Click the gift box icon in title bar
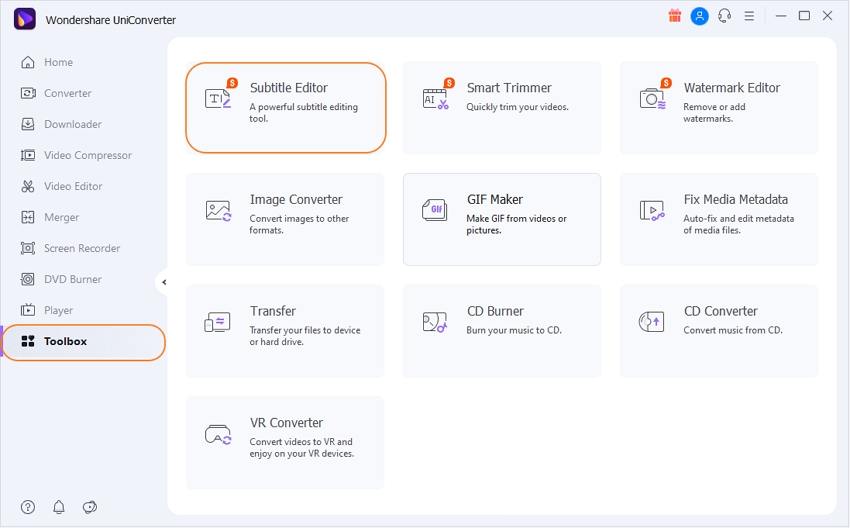Image resolution: width=850 pixels, height=528 pixels. [675, 16]
